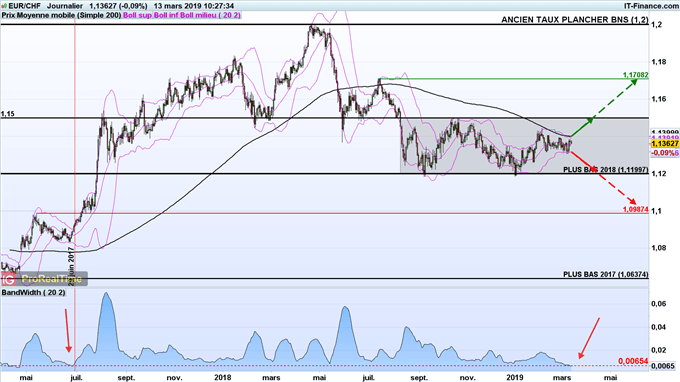Click the 1,12 price axis value
680x382 pixels.
(x=659, y=174)
